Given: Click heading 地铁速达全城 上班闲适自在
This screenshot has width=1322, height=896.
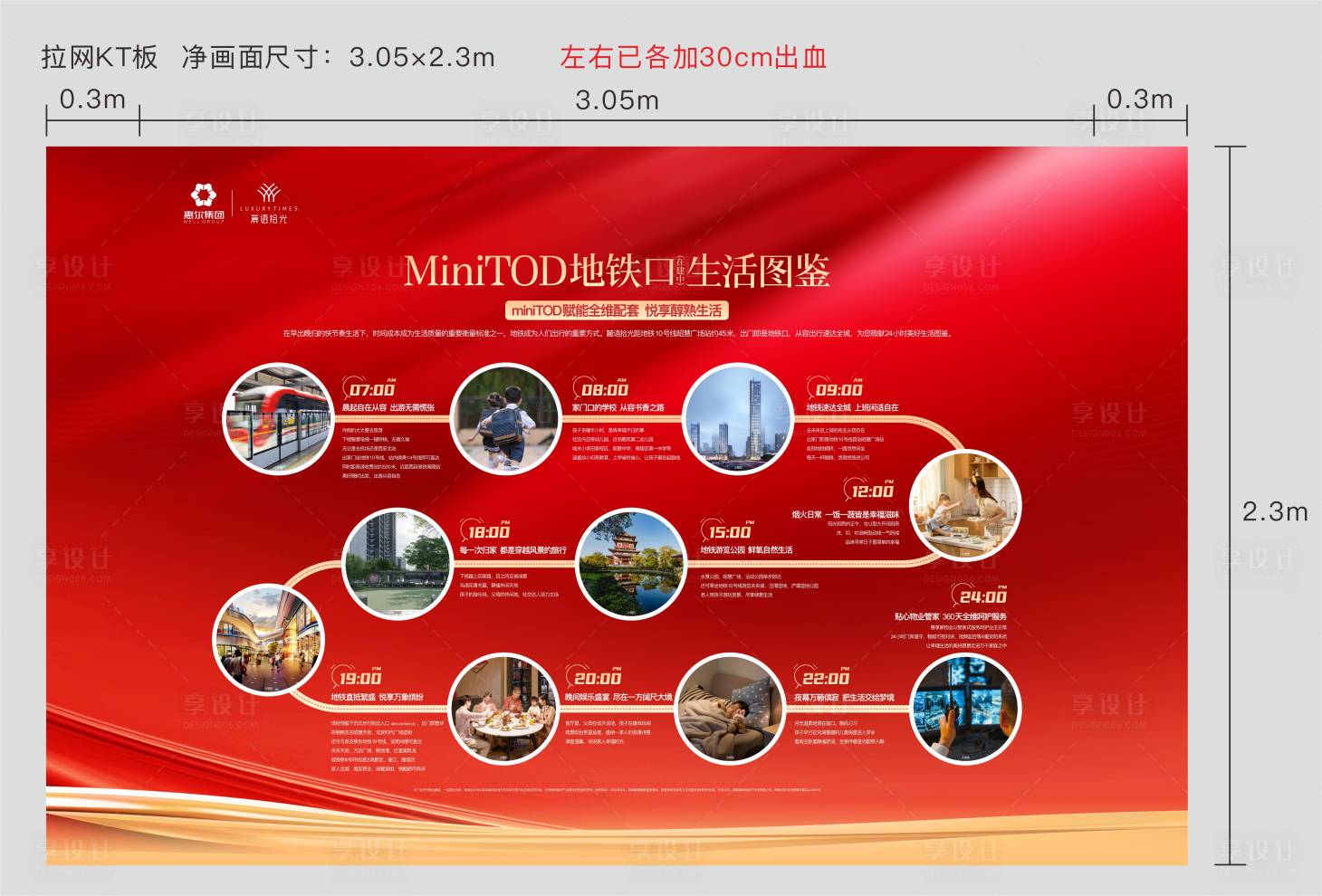Looking at the screenshot, I should coord(852,408).
